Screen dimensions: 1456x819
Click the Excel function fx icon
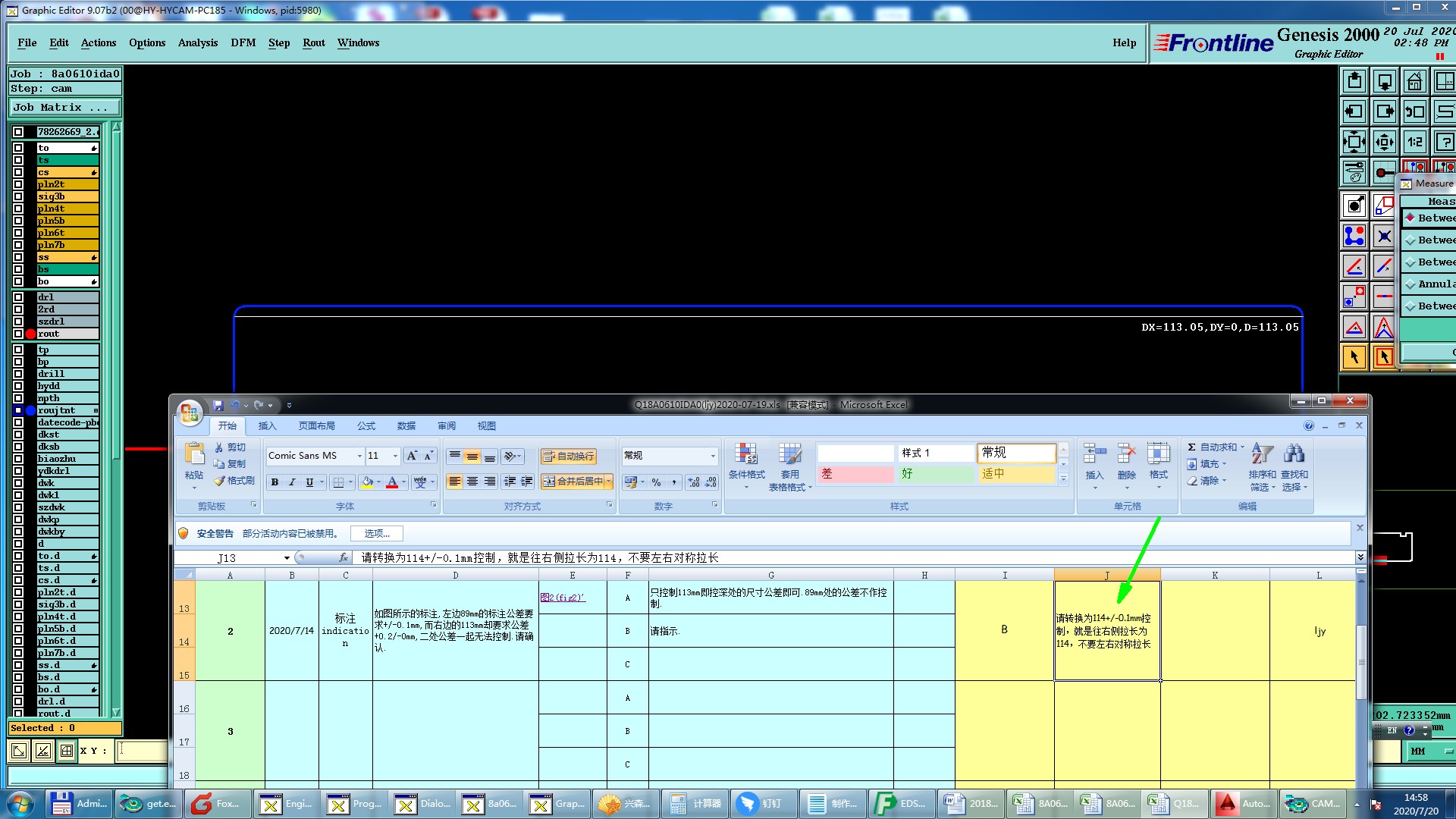point(344,557)
